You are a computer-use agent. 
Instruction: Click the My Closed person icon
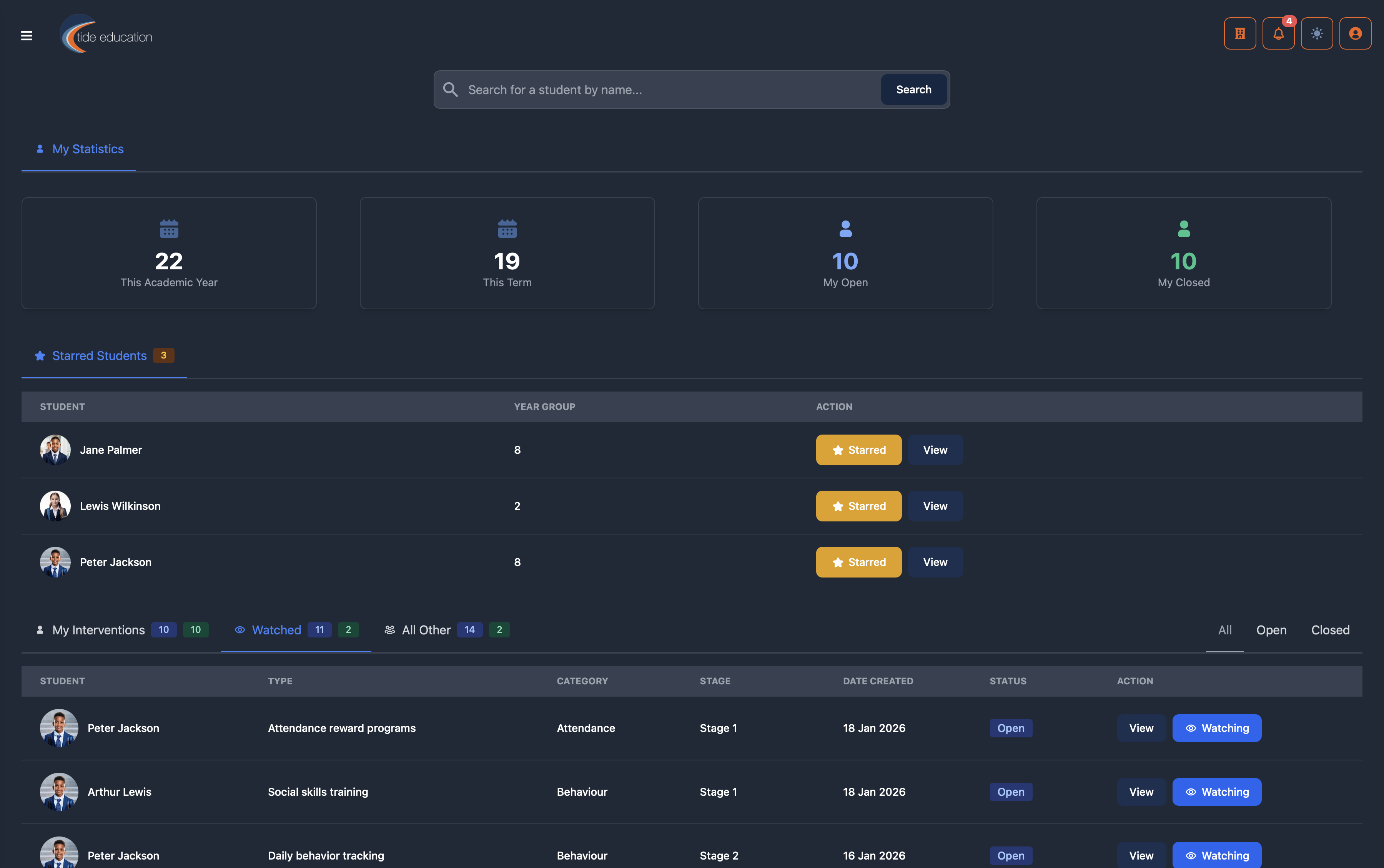point(1184,229)
